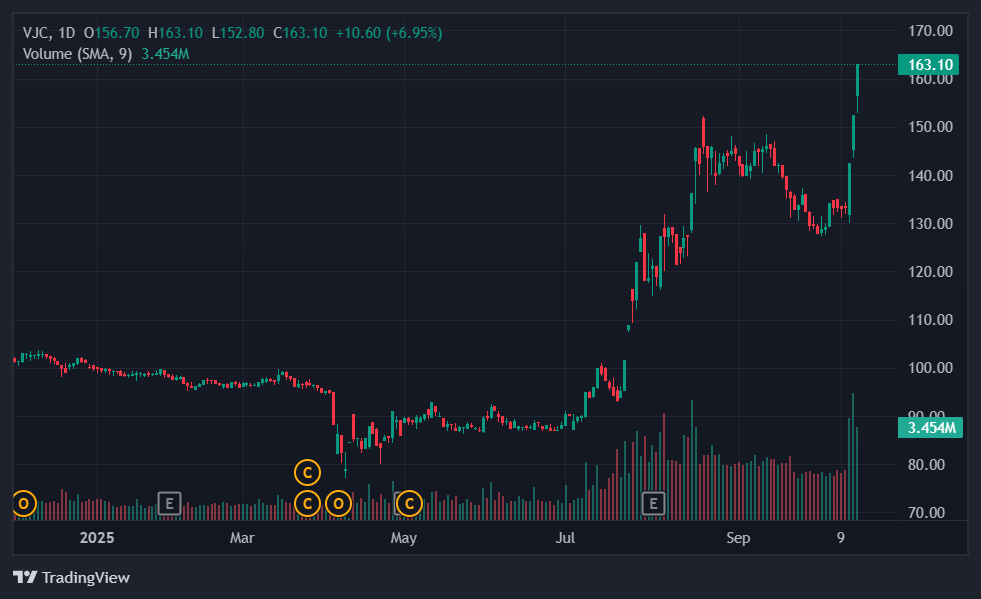This screenshot has width=981, height=599.
Task: Click the Sep label on time axis
Action: click(738, 538)
